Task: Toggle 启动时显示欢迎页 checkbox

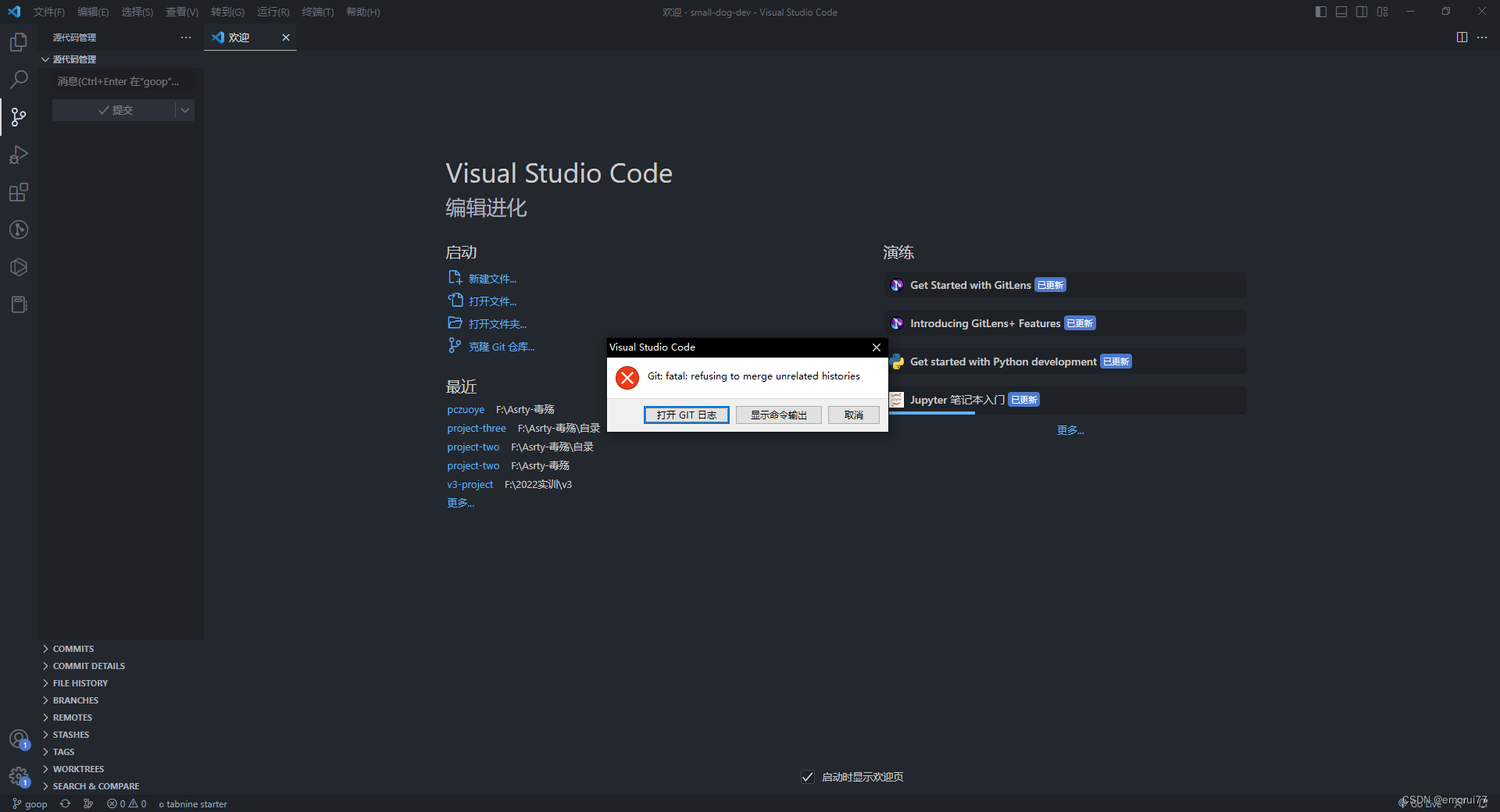Action: tap(808, 777)
